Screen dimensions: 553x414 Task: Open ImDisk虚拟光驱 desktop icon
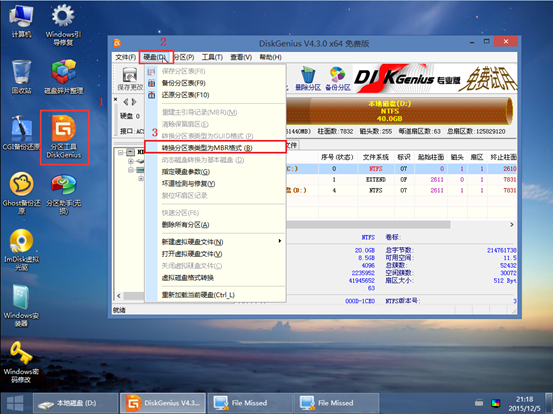pyautogui.click(x=21, y=250)
